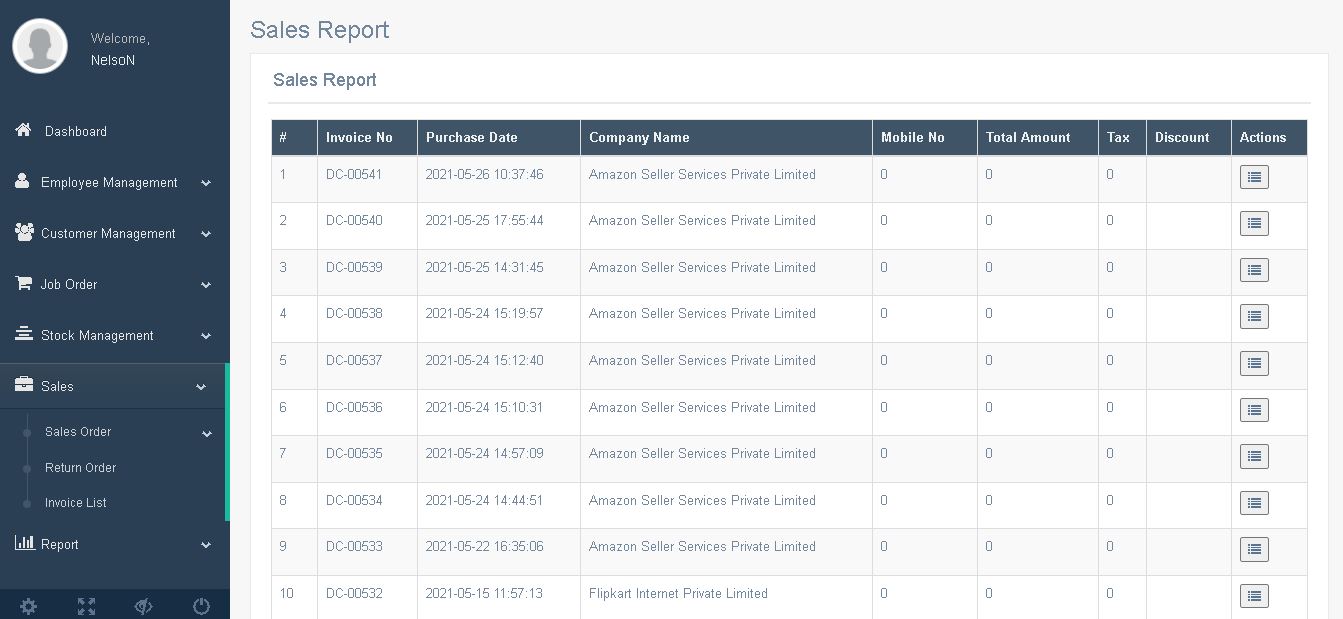Select purchase date 2021-05-15 11:57:13
This screenshot has width=1343, height=619.
click(484, 593)
